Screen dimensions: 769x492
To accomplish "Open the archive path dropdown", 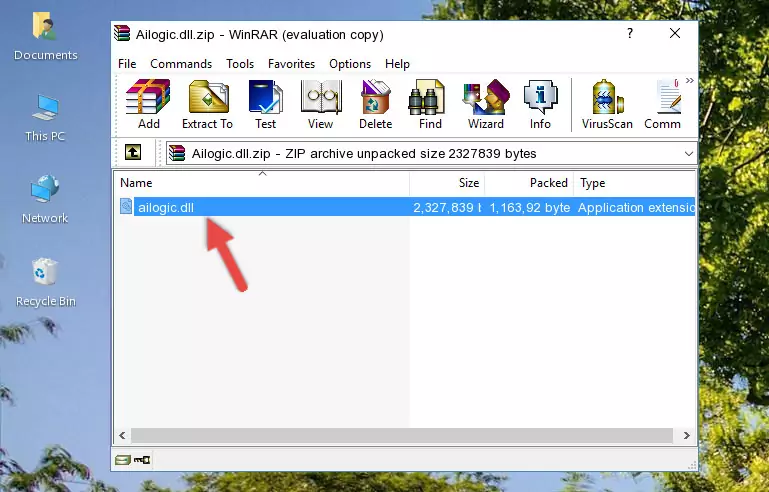I will 689,154.
